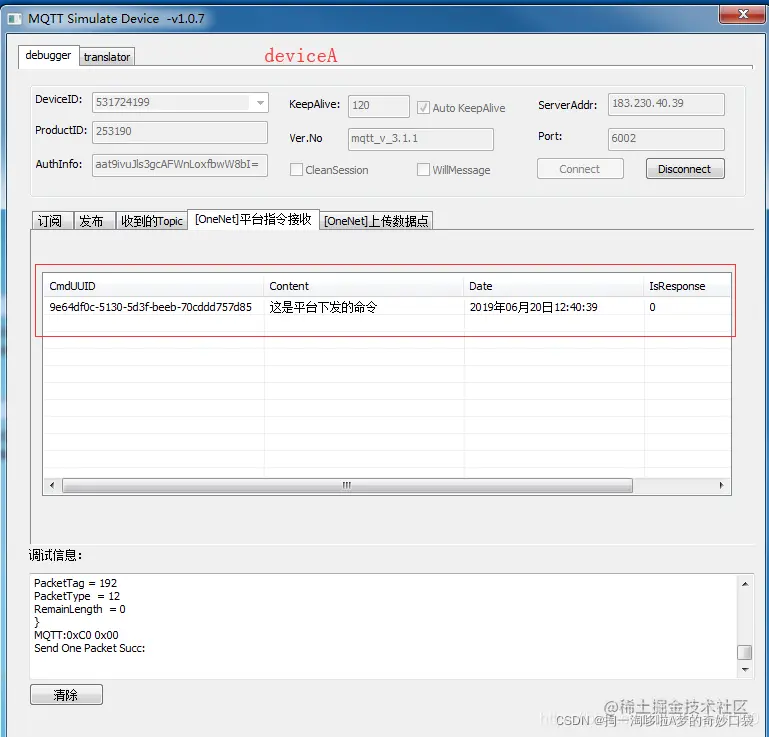Click the log line 'Send One Packet Succ:'
This screenshot has width=769, height=737.
click(x=90, y=648)
